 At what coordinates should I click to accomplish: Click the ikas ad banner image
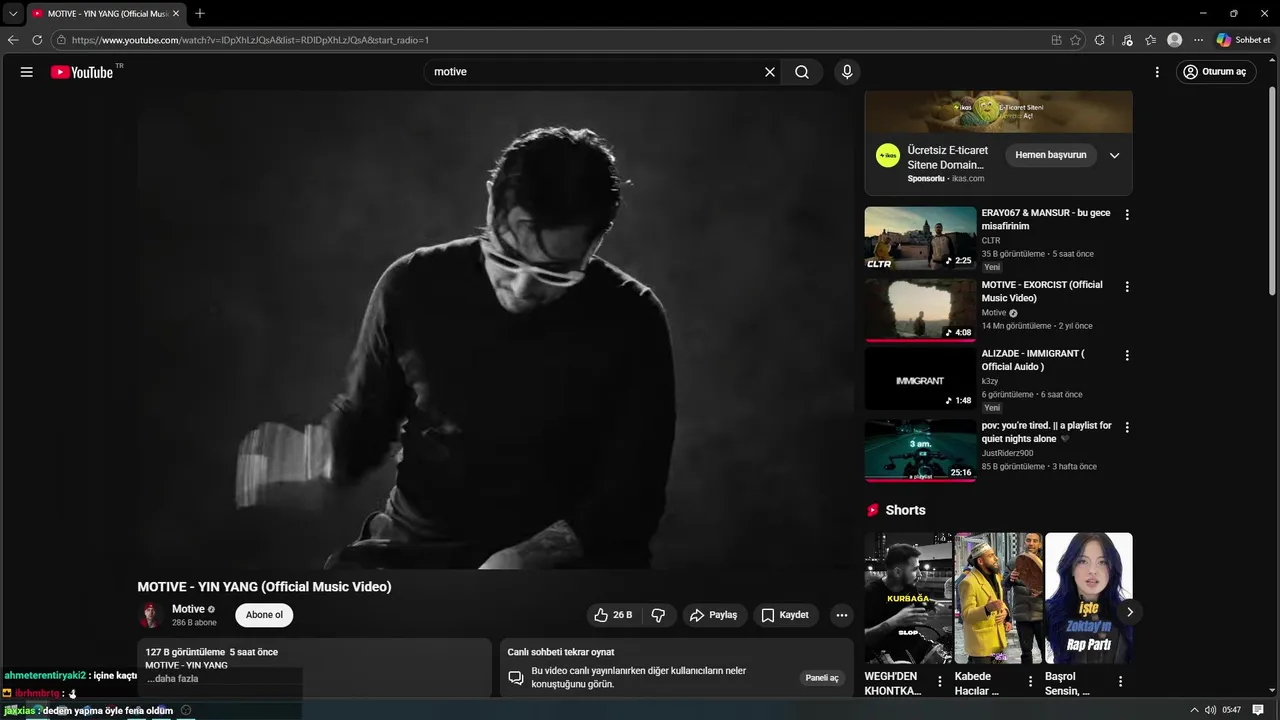[x=999, y=112]
